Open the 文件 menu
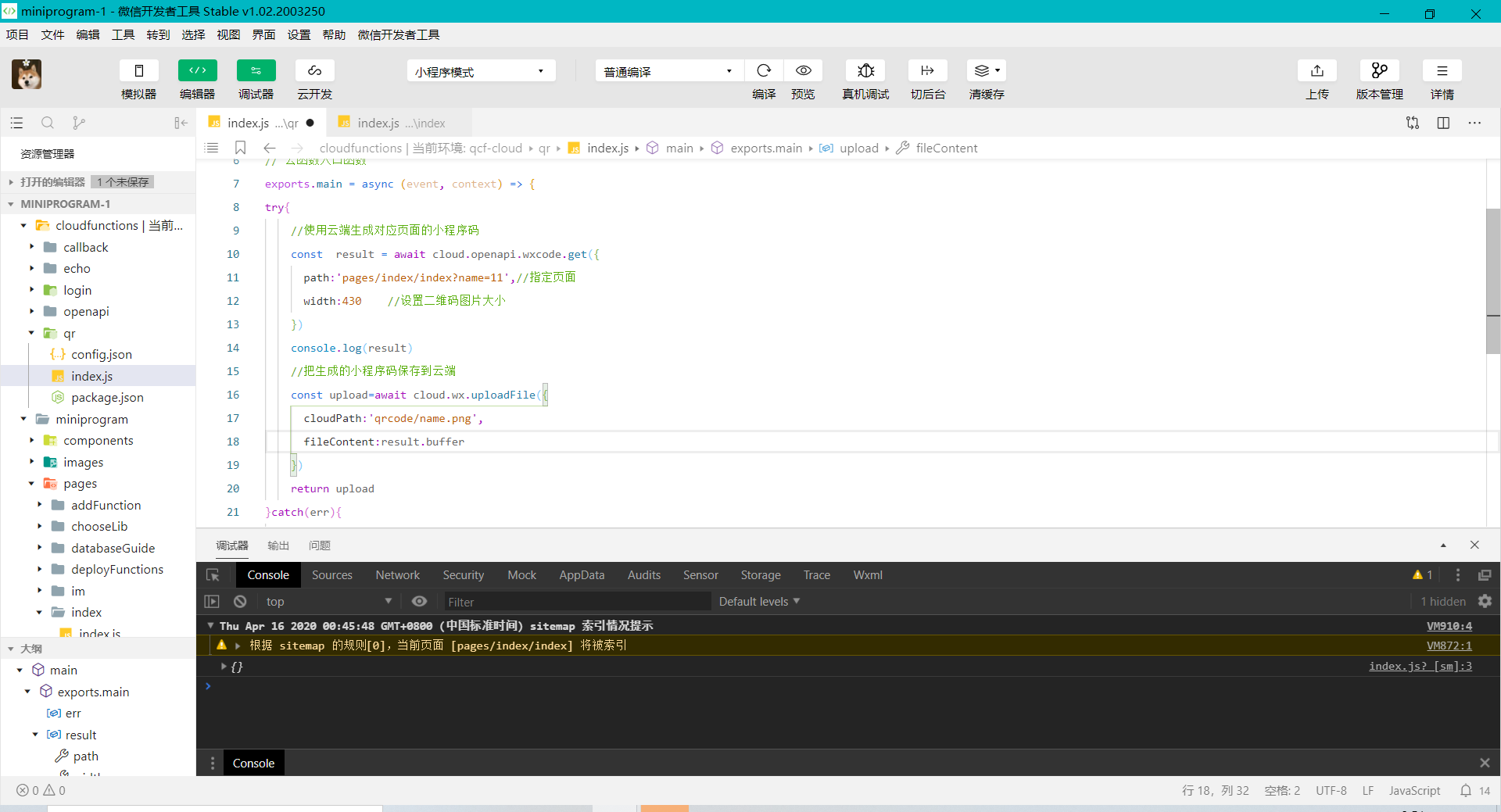Viewport: 1501px width, 812px height. point(53,34)
